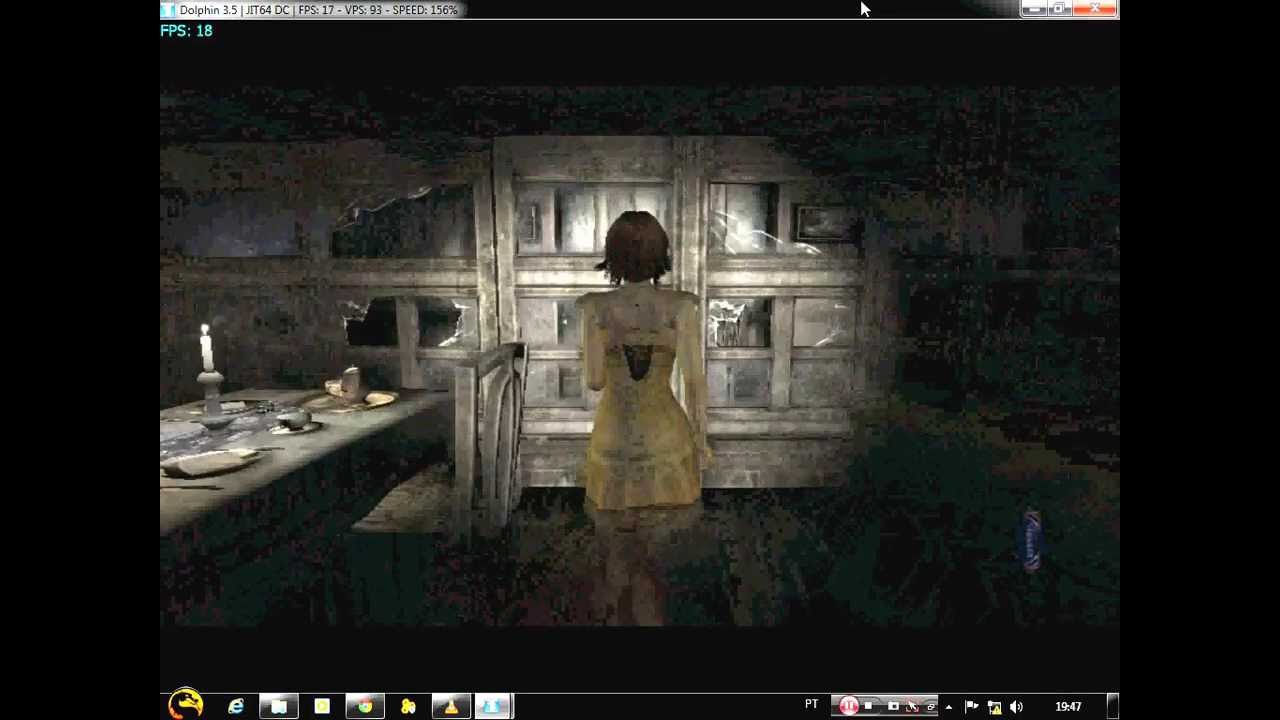This screenshot has width=1280, height=720.
Task: Click the Show desktop strip
Action: pyautogui.click(x=1113, y=706)
